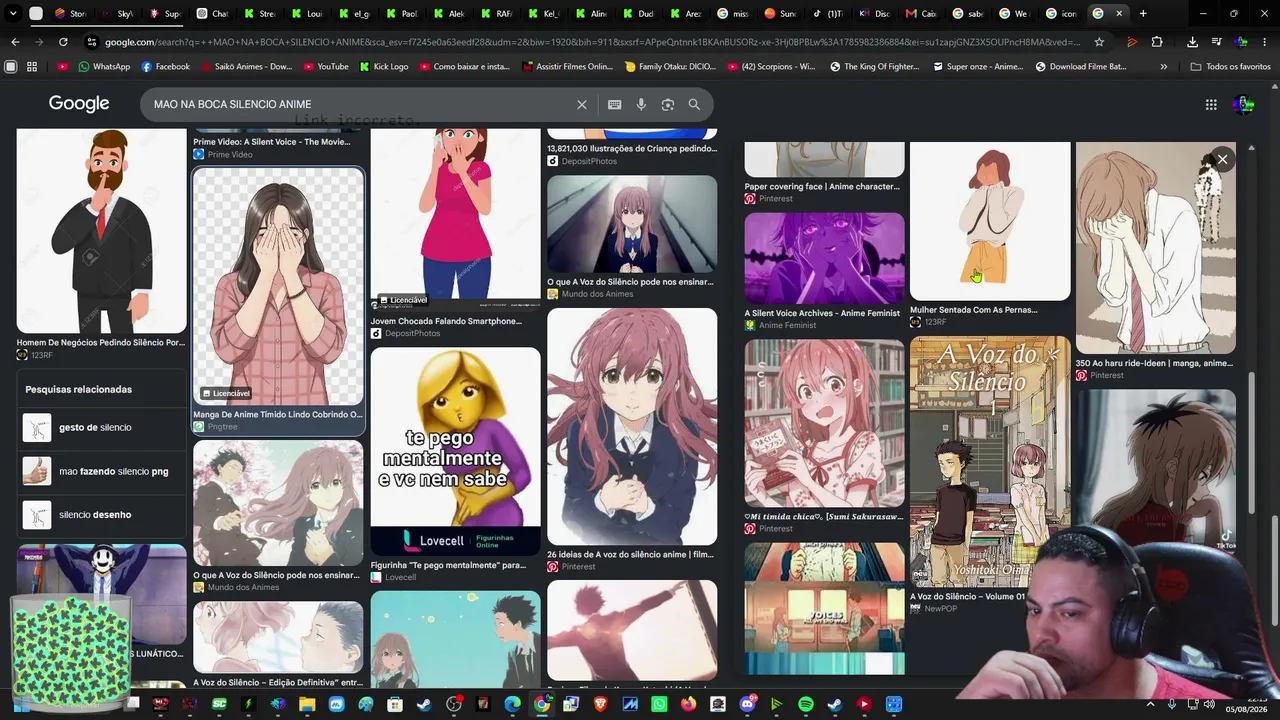This screenshot has width=1280, height=720.
Task: Open the 'A Voz do Silêncio – Volume 01' cover
Action: (990, 462)
